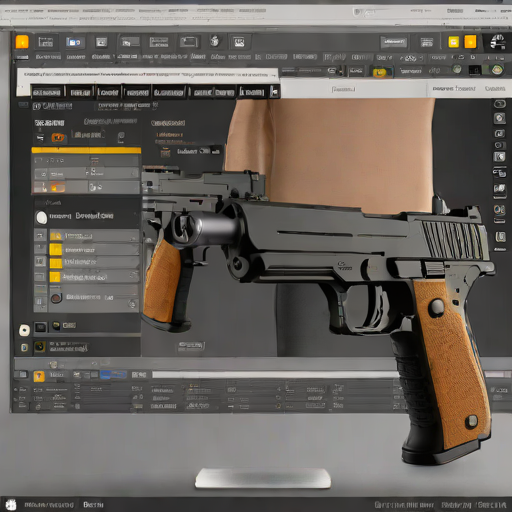This screenshot has width=512, height=512.
Task: Click the small blue icon below the cream icon
Action: point(24,347)
